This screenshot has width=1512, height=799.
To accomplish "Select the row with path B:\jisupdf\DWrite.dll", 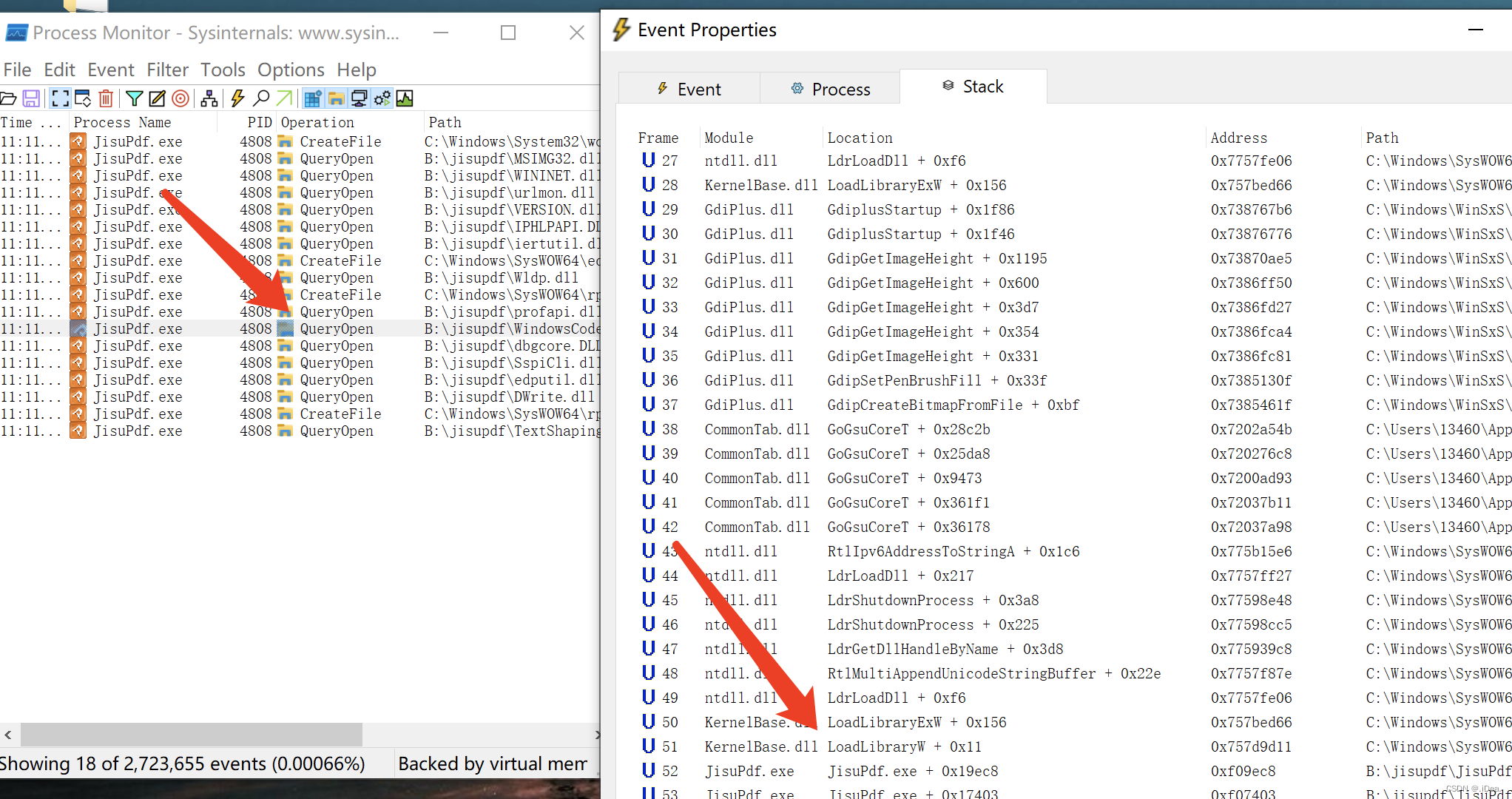I will (x=300, y=397).
